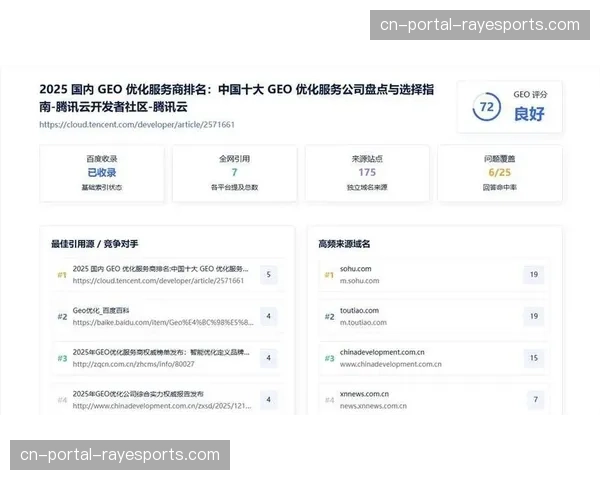Click the 最佳引用源 / 竞争对手 heading
The width and height of the screenshot is (600, 480).
point(95,244)
